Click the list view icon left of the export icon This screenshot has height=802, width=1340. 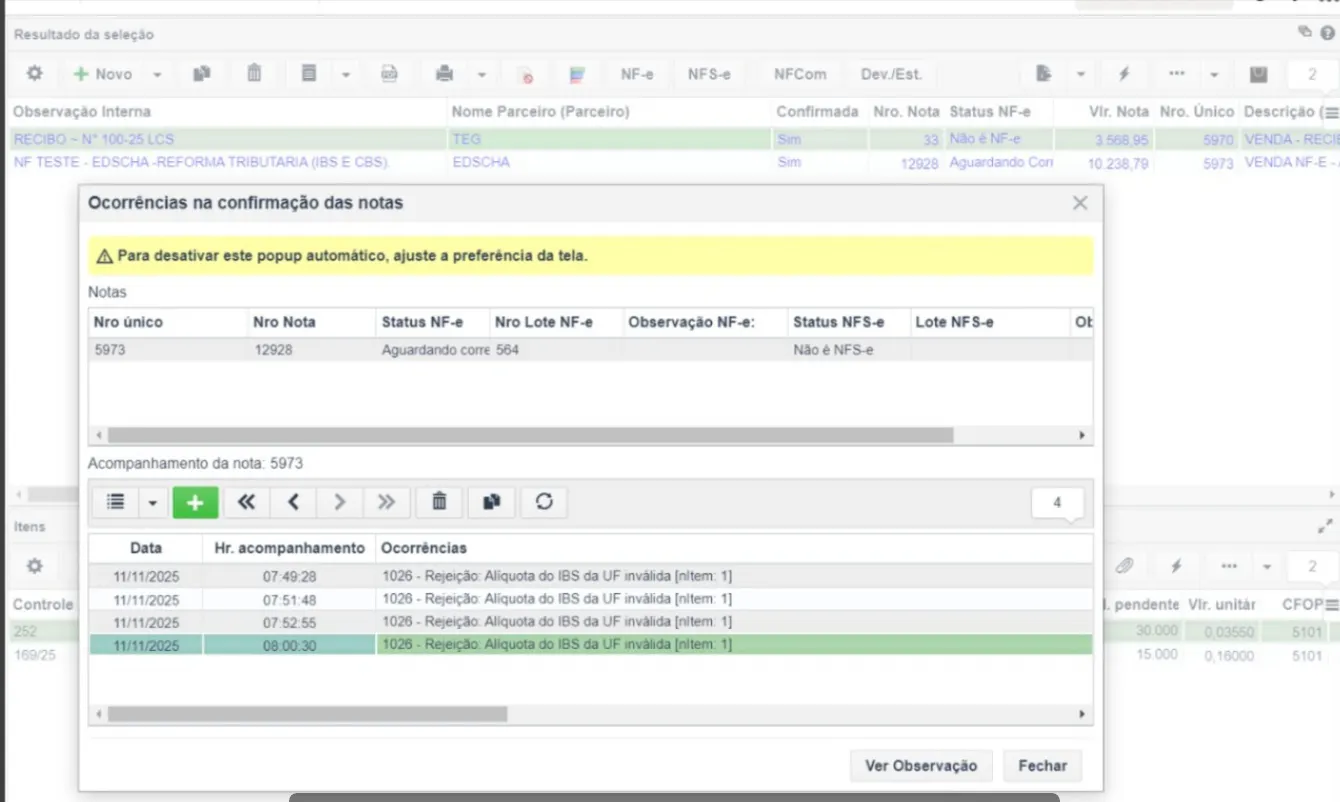click(309, 74)
